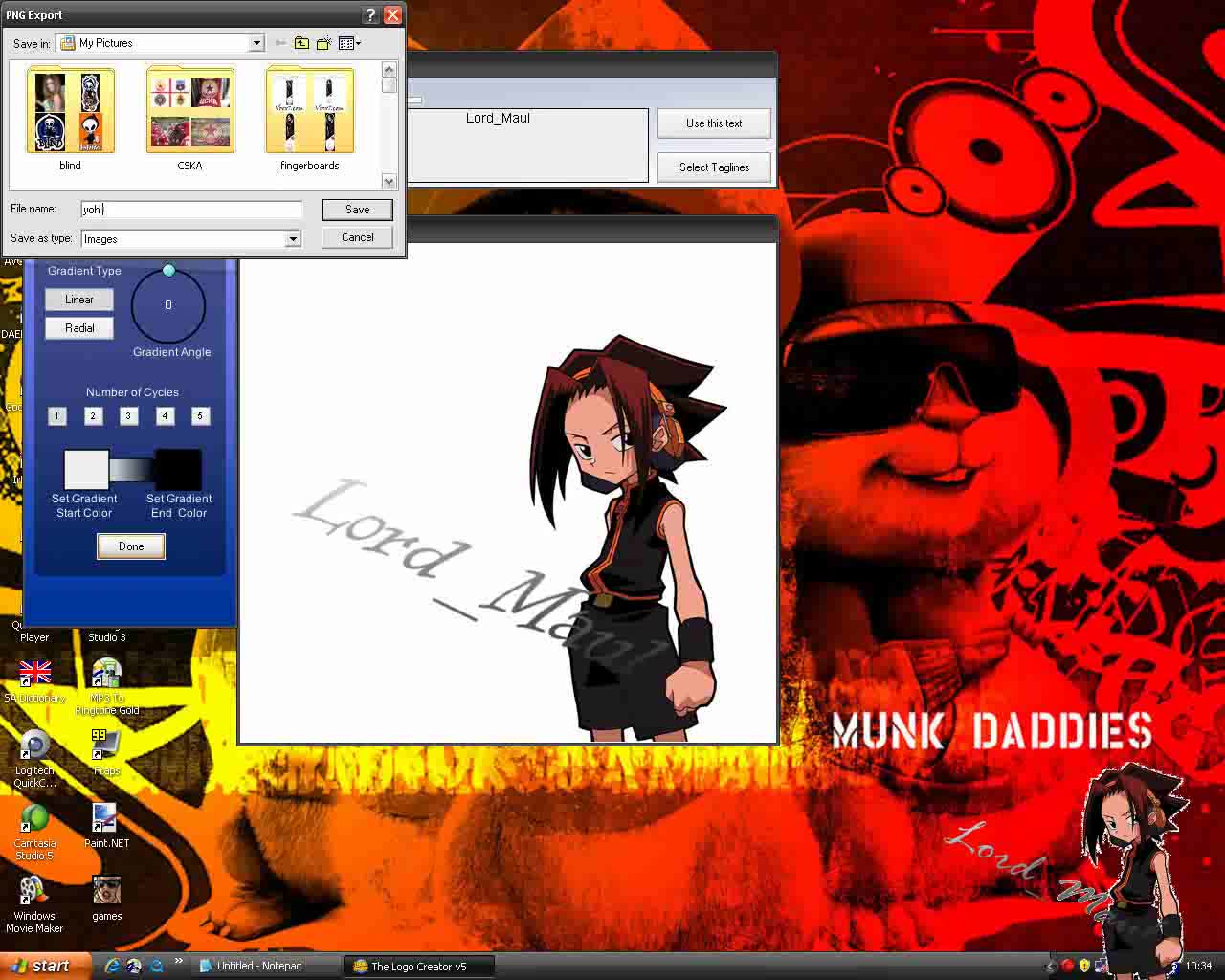Click Cancel in the PNG Export dialog
Screen dimensions: 1225x980
(x=357, y=237)
